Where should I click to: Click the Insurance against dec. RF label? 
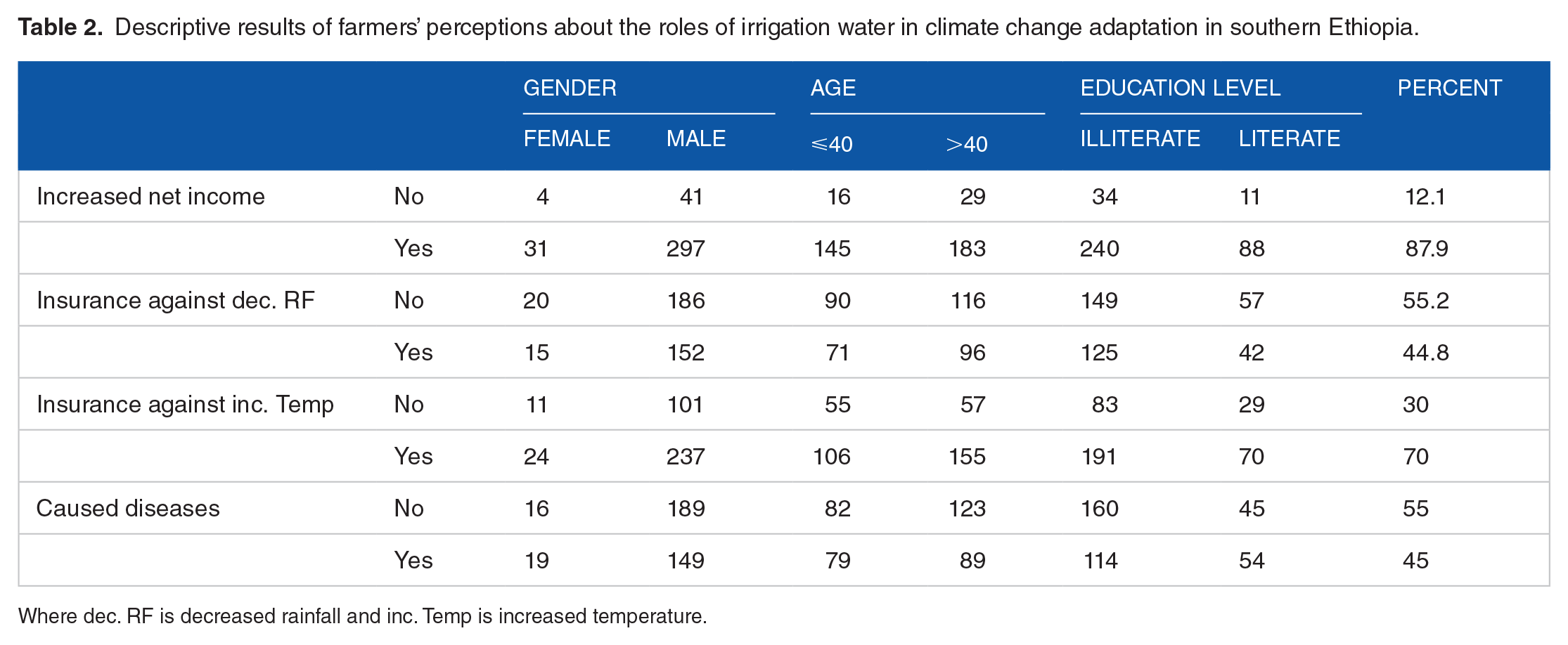pyautogui.click(x=175, y=300)
